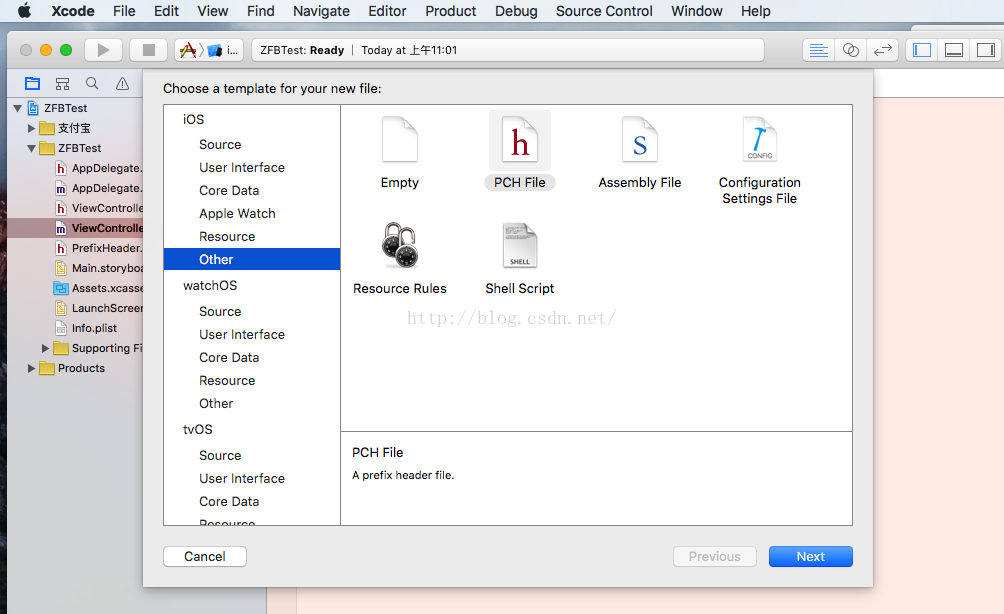Select AppDelegate implementation file
Image resolution: width=1004 pixels, height=614 pixels.
click(99, 188)
